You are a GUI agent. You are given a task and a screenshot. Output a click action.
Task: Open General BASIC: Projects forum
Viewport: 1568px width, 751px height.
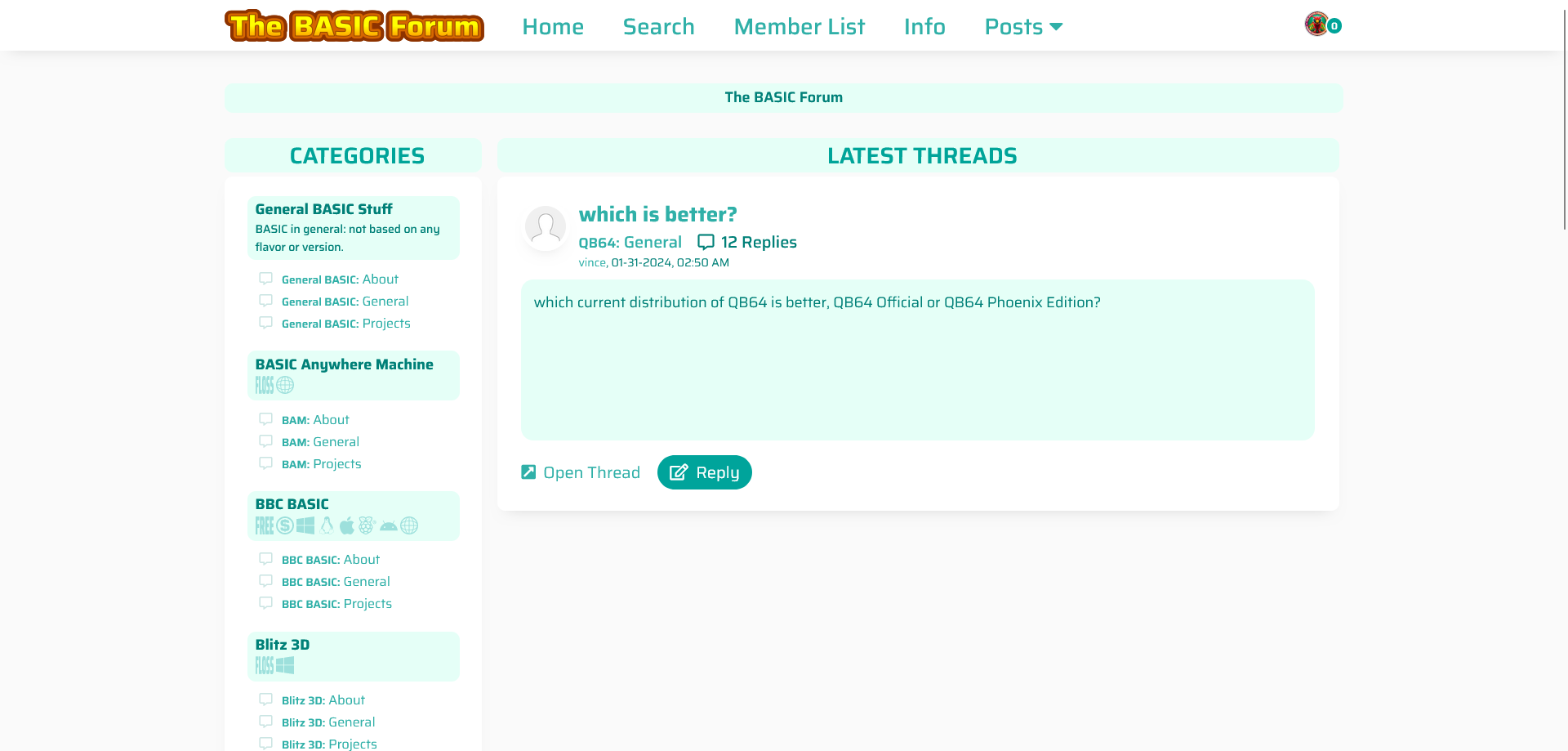(346, 324)
